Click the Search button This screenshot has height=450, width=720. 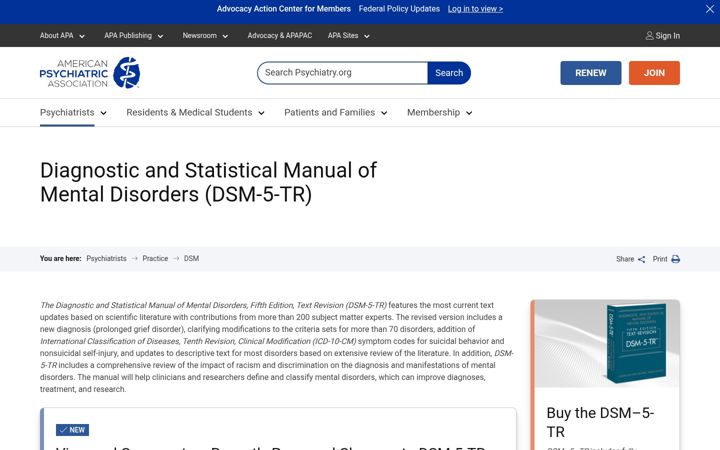tap(449, 73)
